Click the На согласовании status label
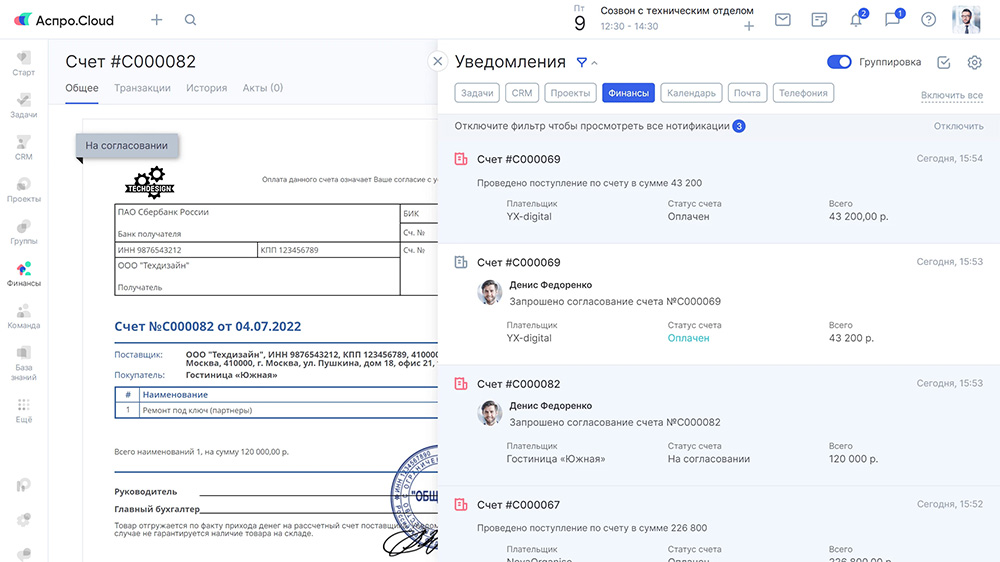Screen dimensions: 1000x562 click(127, 145)
